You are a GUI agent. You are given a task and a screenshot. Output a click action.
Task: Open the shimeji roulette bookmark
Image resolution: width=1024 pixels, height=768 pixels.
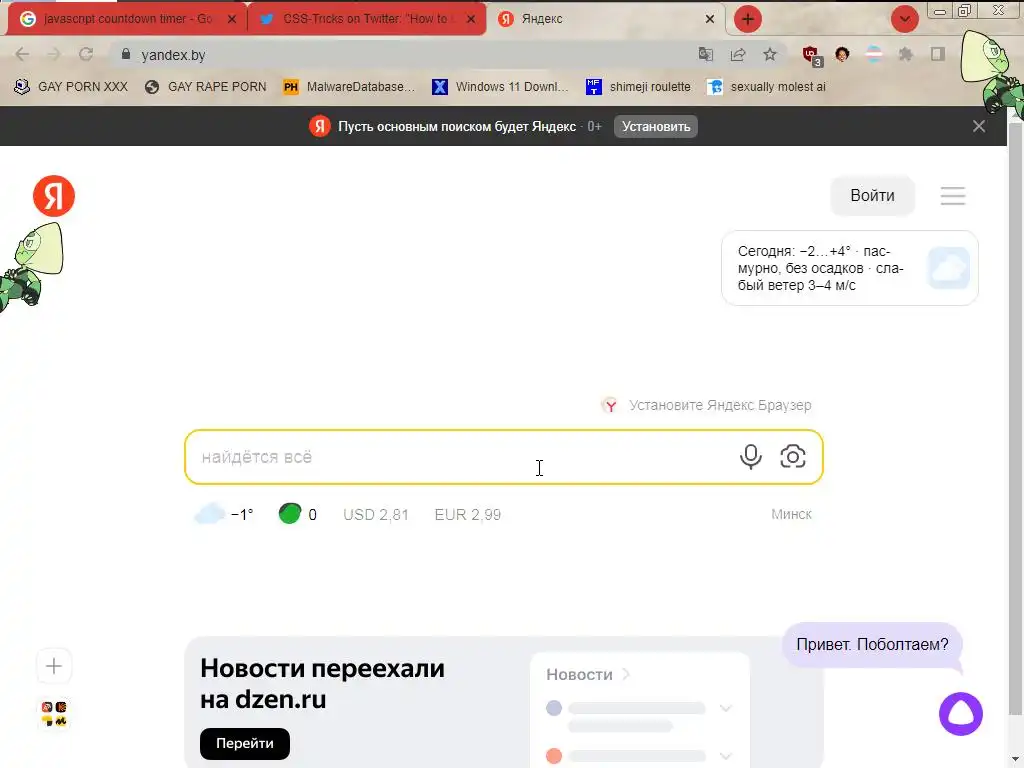pos(639,87)
